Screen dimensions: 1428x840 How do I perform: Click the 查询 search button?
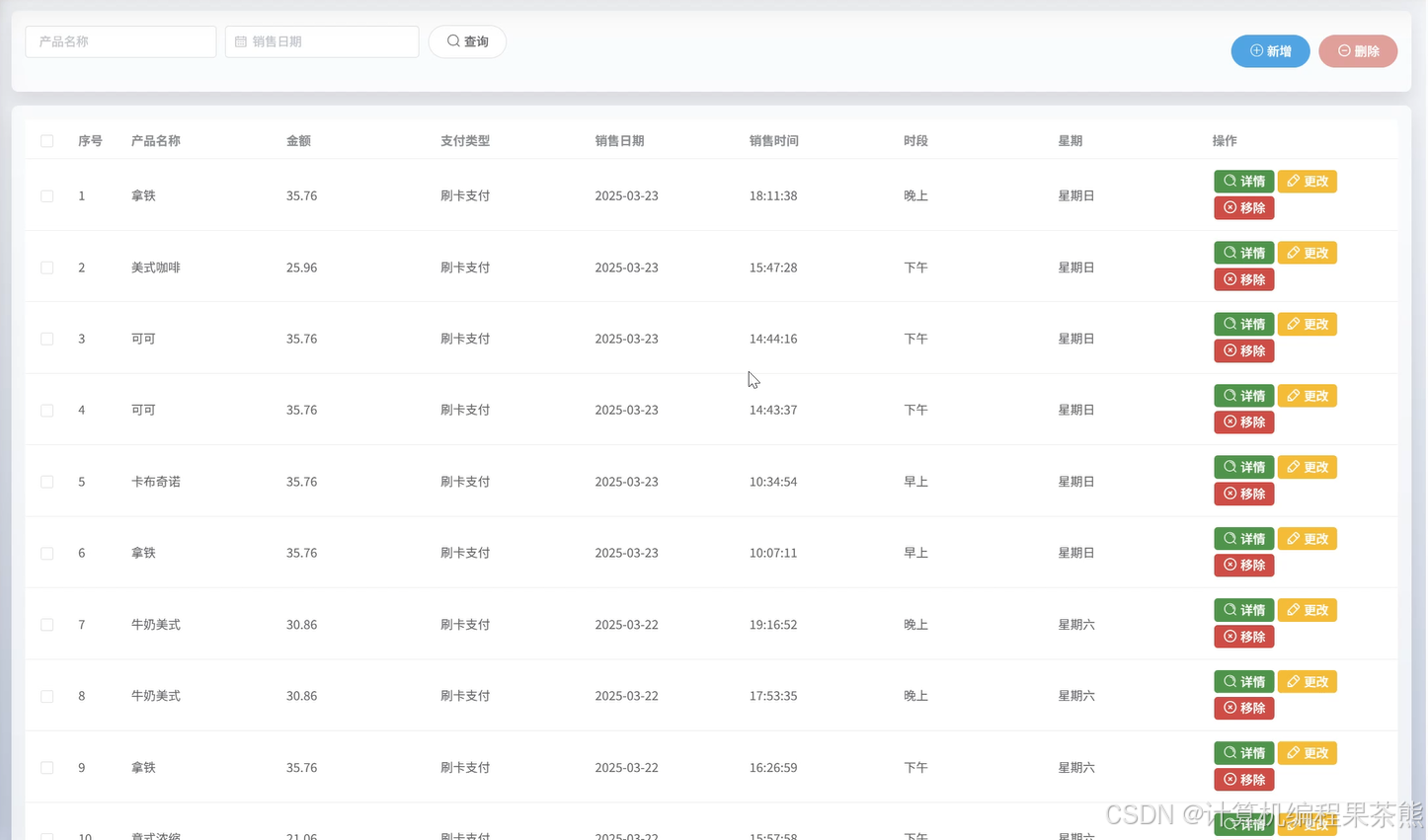point(467,41)
